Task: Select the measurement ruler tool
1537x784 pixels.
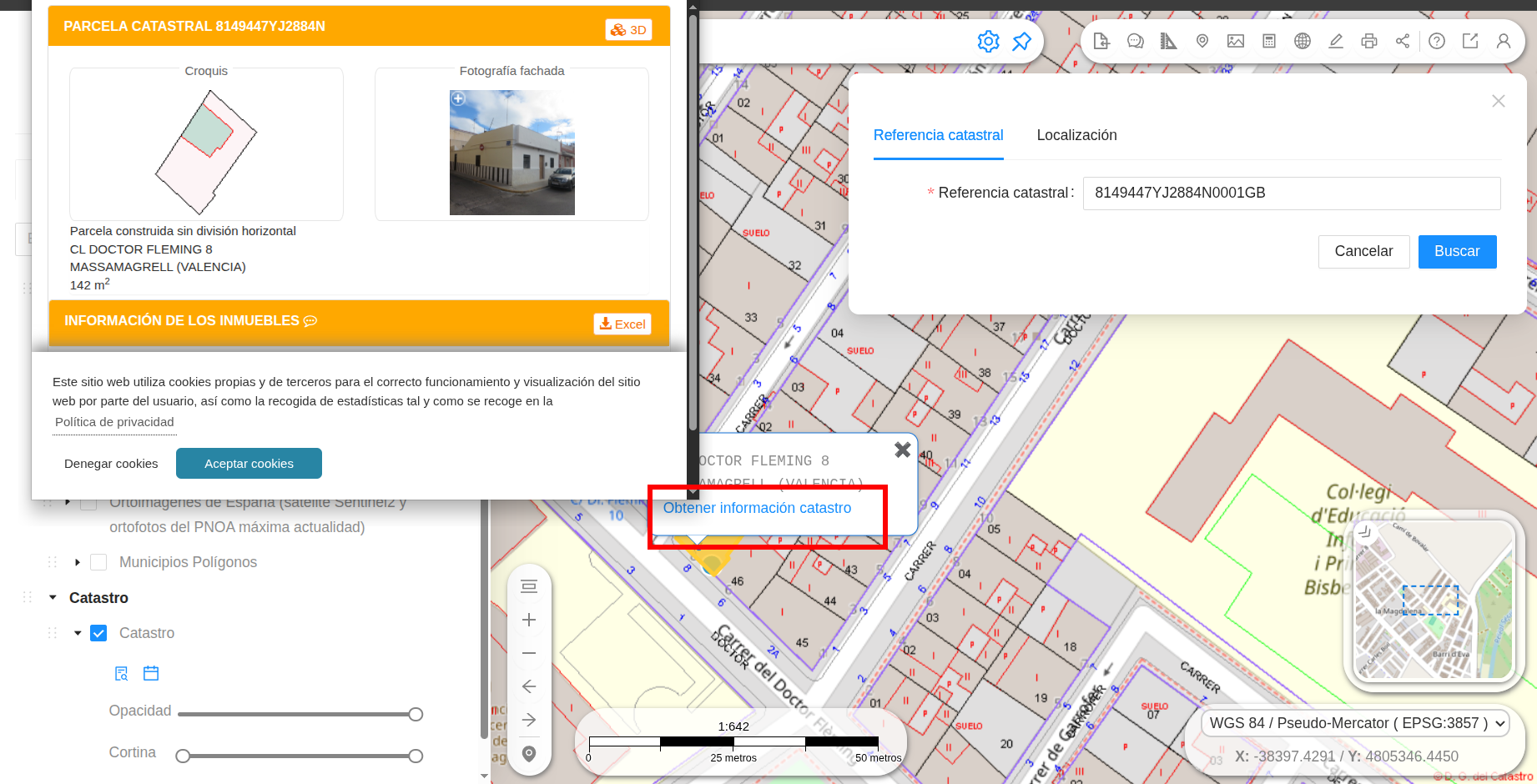Action: point(1168,41)
